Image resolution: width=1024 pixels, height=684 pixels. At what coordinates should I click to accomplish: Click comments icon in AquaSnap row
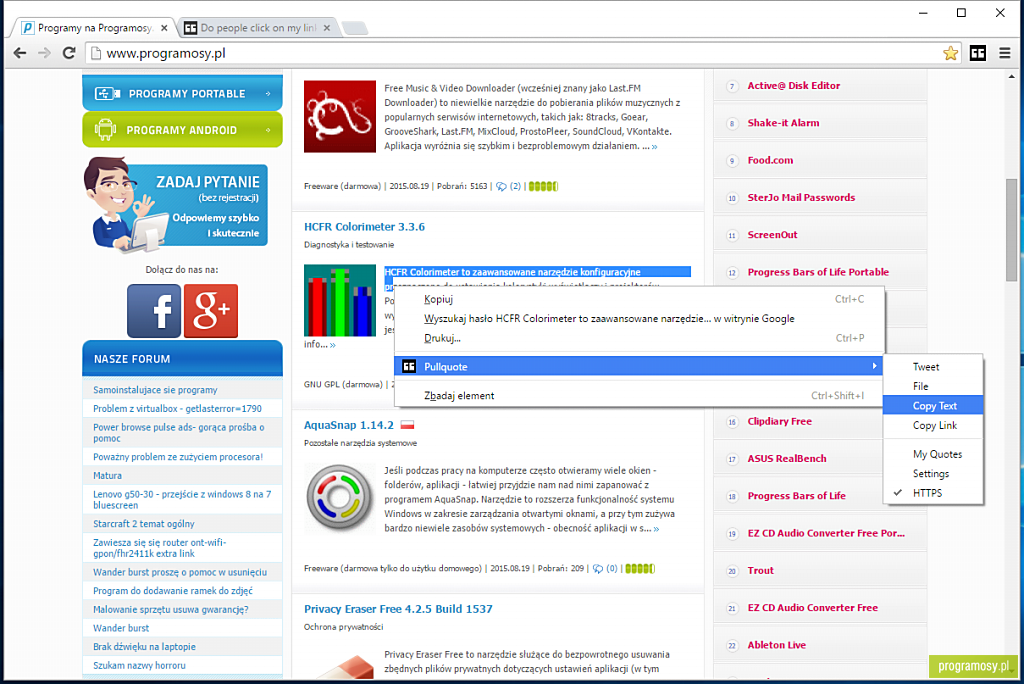(598, 568)
